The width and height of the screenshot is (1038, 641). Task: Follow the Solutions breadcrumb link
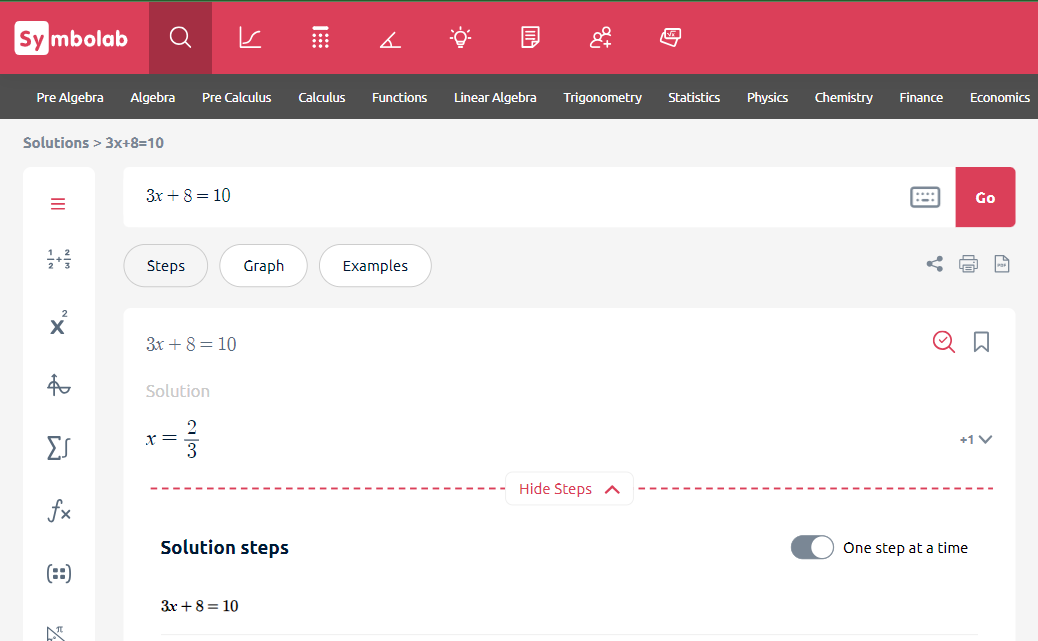(56, 143)
